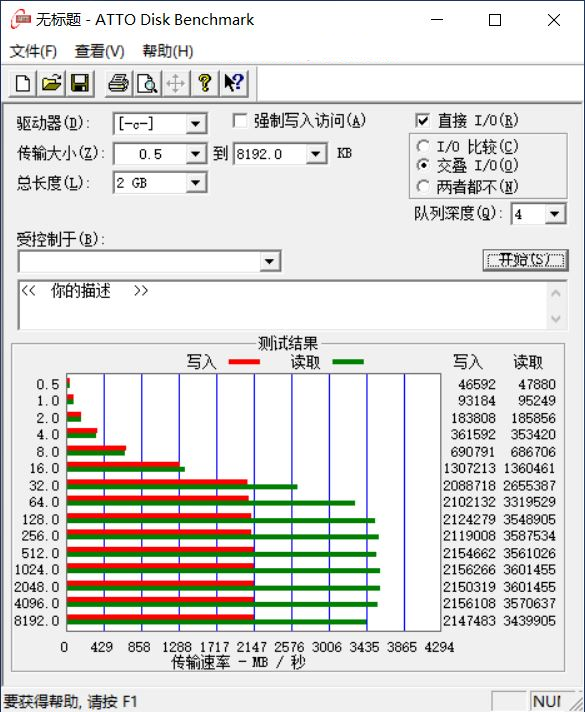Click the 开始(S) start button
The width and height of the screenshot is (585, 712).
(526, 260)
